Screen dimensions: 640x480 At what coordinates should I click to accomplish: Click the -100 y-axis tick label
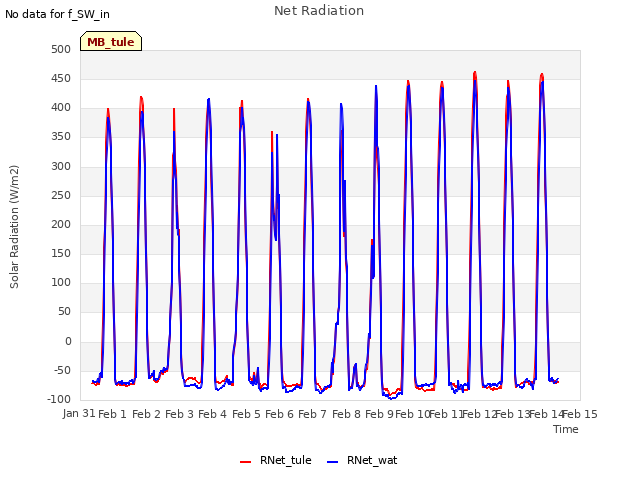59,399
